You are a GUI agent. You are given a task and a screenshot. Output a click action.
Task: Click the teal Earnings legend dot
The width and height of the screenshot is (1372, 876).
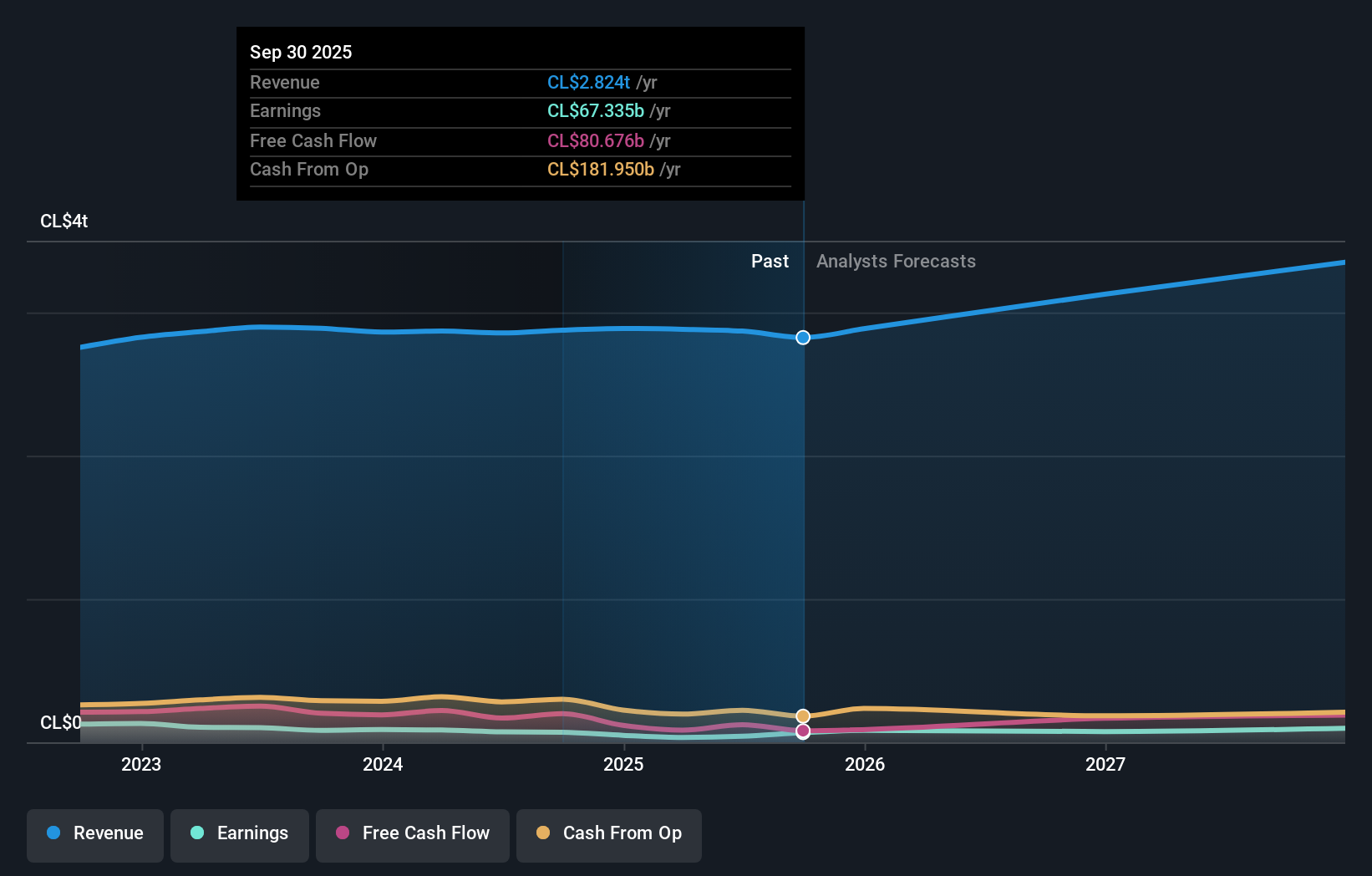point(196,833)
